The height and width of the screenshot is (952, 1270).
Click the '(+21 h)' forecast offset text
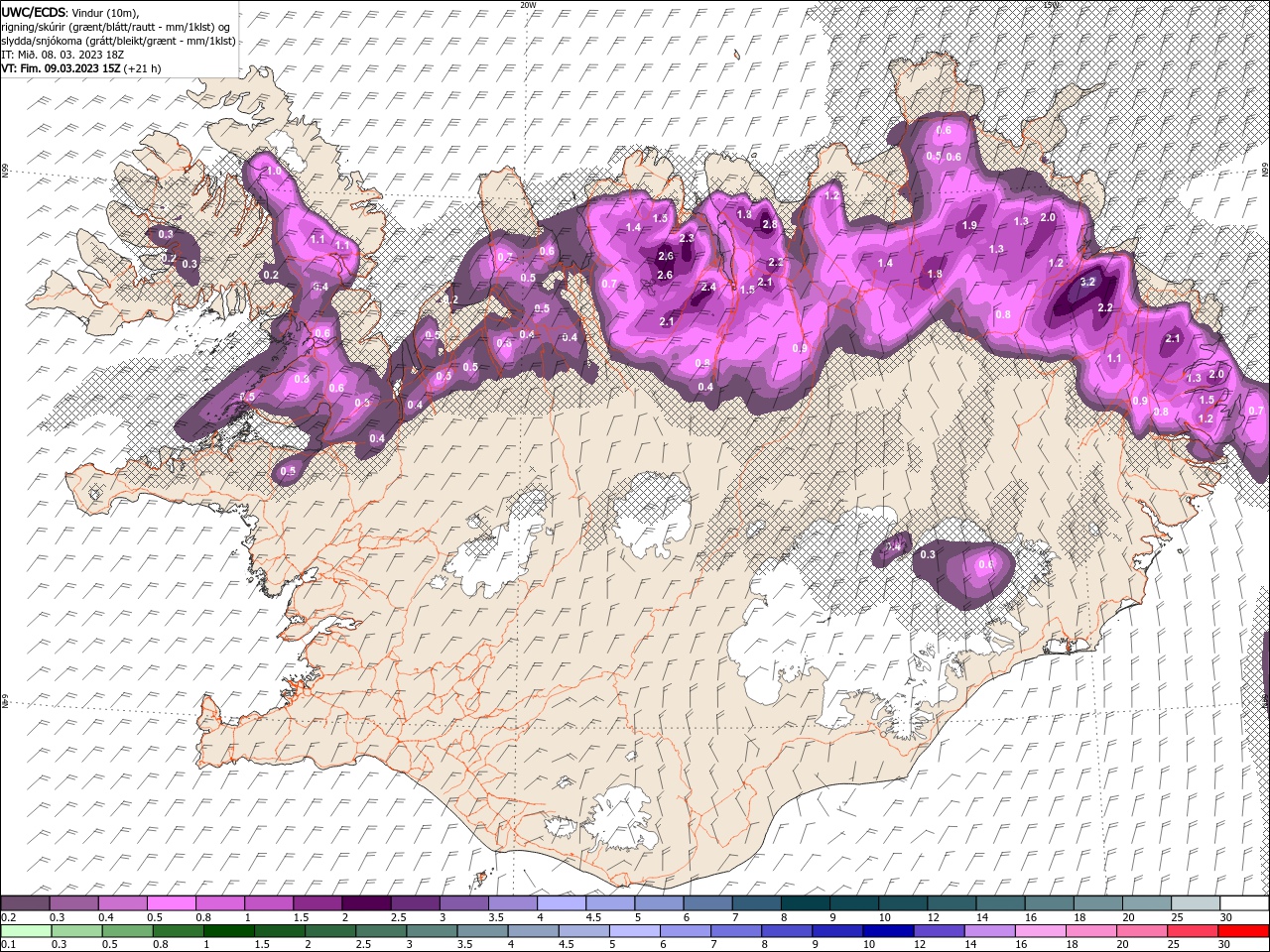coord(142,68)
